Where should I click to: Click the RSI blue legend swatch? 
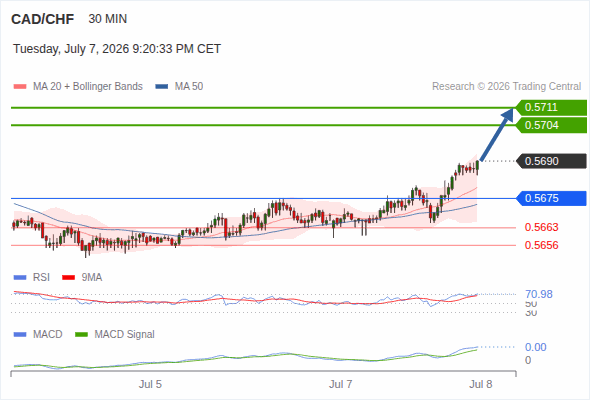pos(20,278)
